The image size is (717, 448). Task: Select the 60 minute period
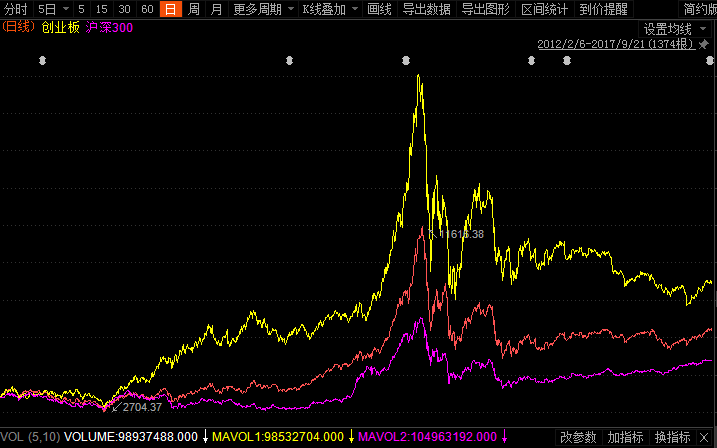(x=147, y=9)
